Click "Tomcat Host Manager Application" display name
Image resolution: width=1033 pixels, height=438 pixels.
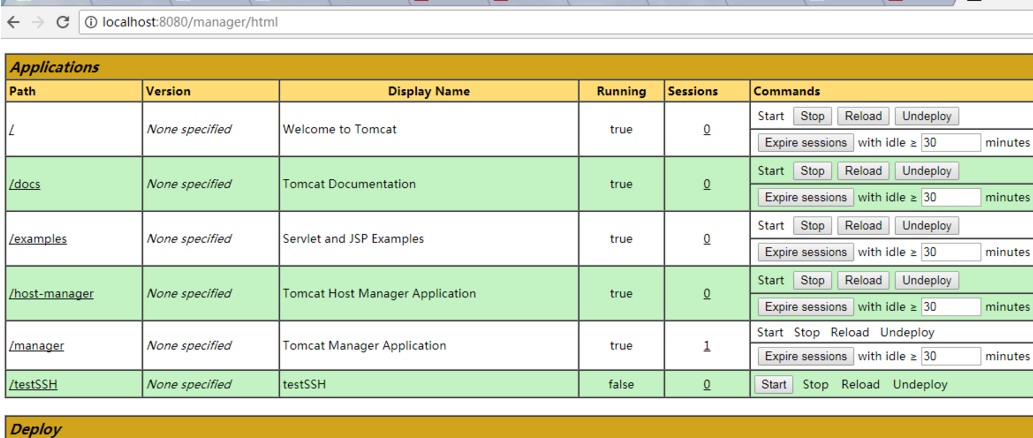[379, 293]
